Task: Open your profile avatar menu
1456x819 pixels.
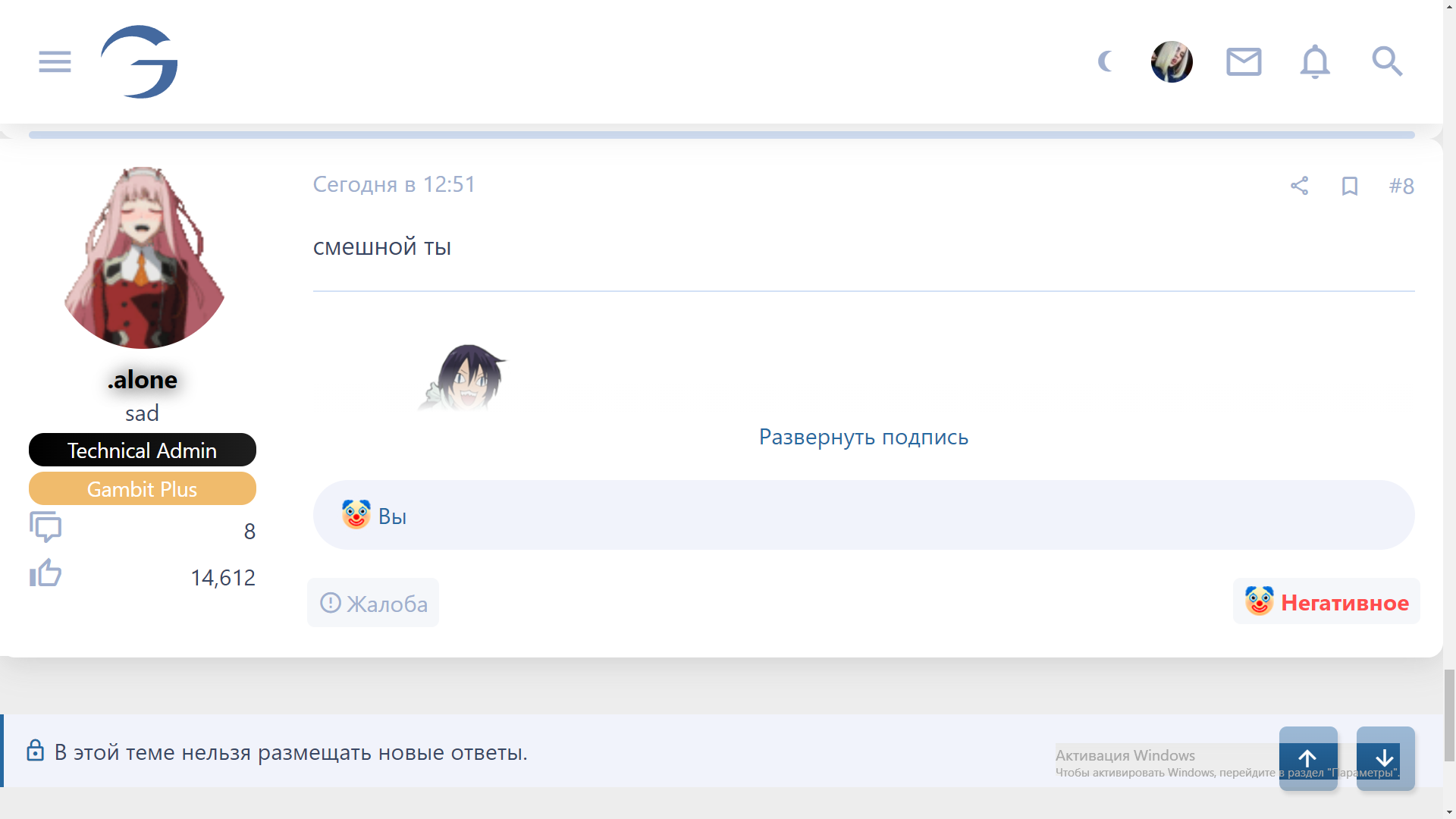Action: 1172,61
